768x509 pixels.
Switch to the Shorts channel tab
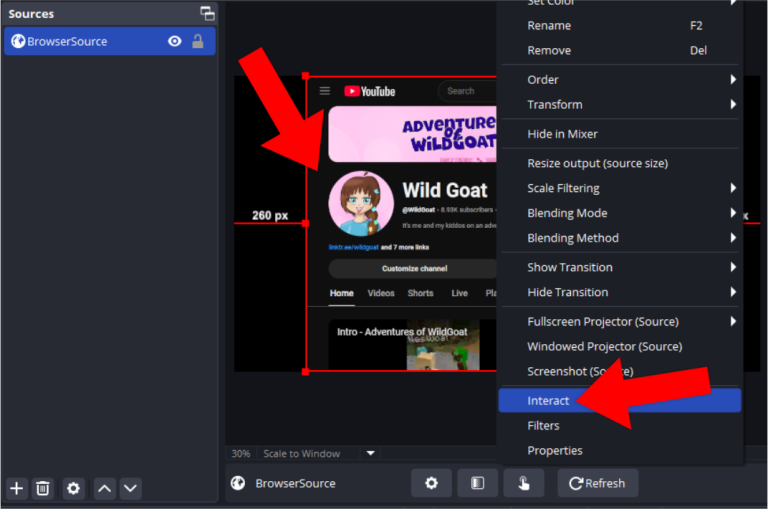pyautogui.click(x=420, y=293)
